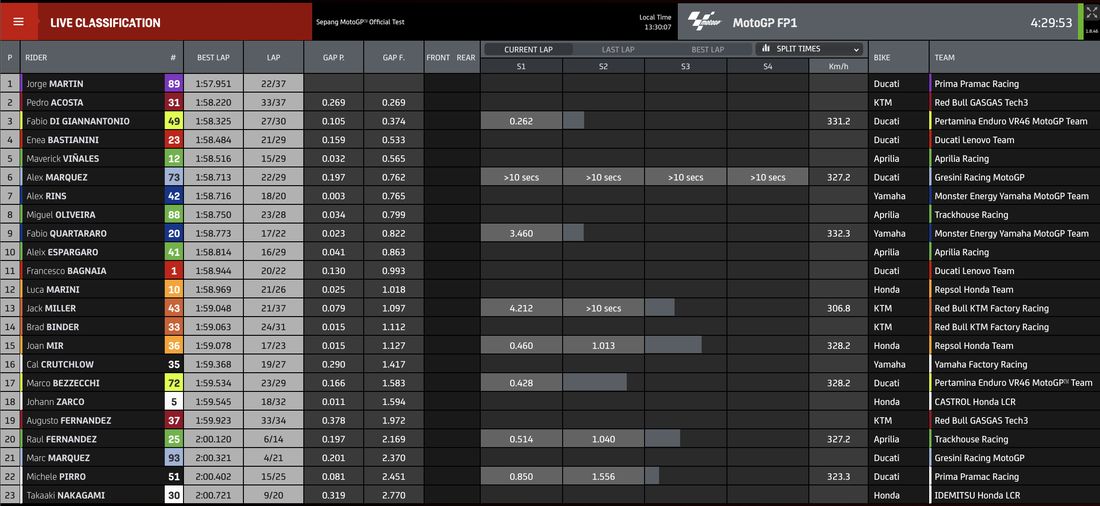Select rider Enea BASTIANINI
Screen dimensions: 1100x506
(x=62, y=140)
